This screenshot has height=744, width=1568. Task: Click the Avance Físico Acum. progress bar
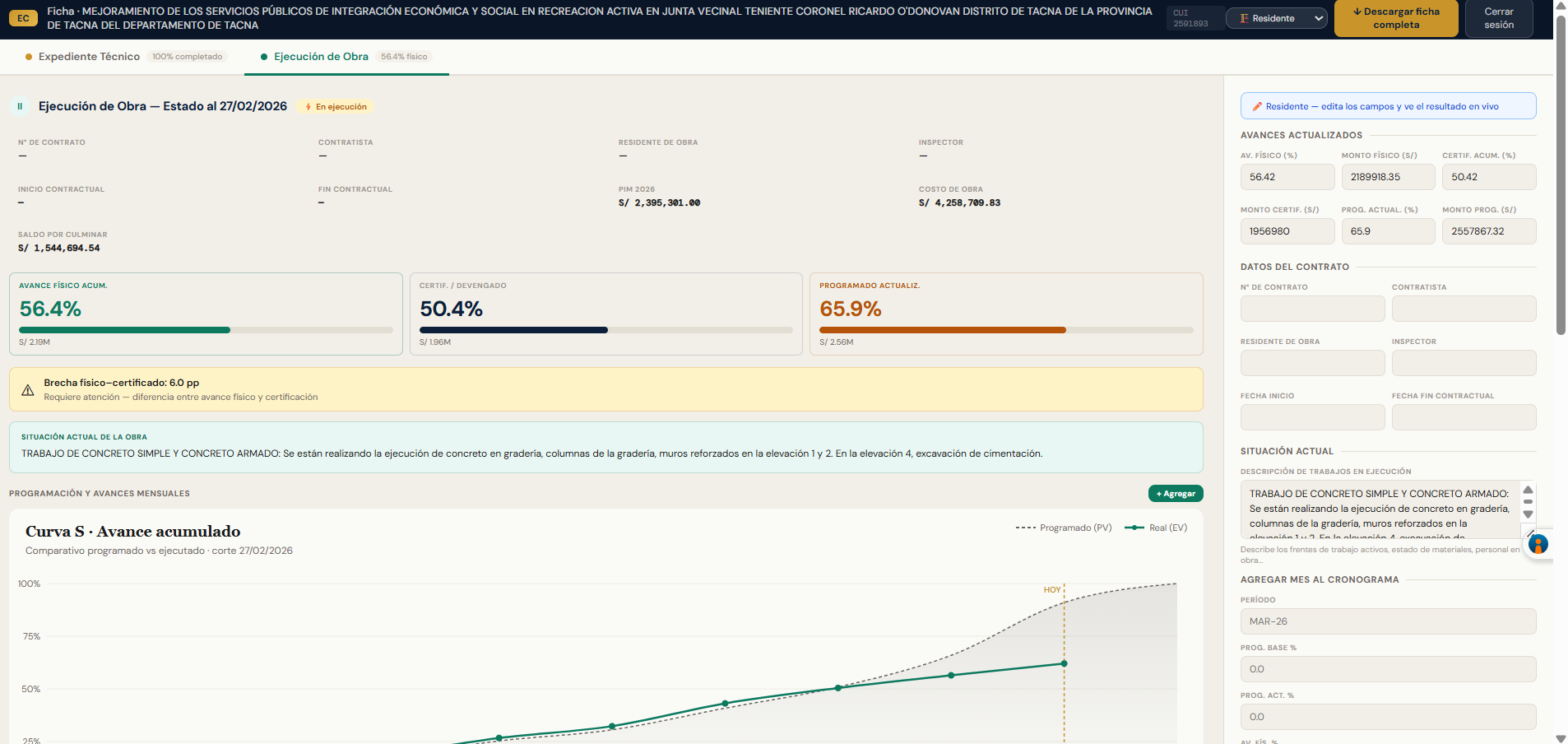206,330
